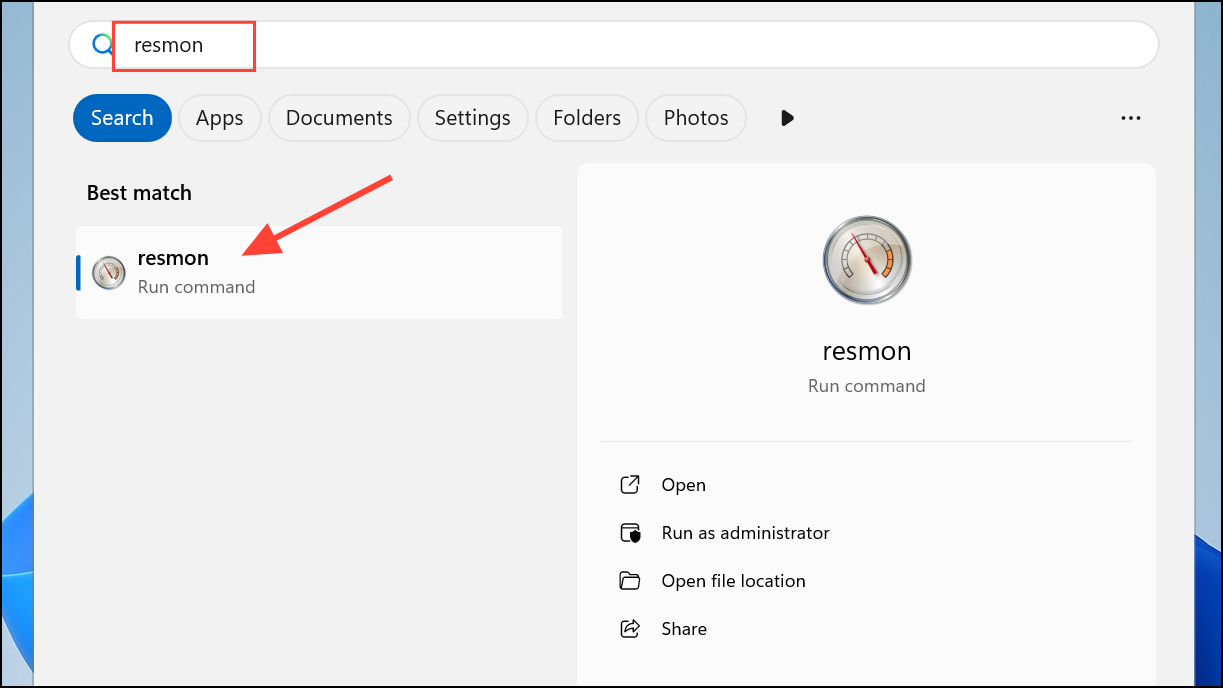
Task: Click the magnifier icon in search box
Action: tap(103, 45)
